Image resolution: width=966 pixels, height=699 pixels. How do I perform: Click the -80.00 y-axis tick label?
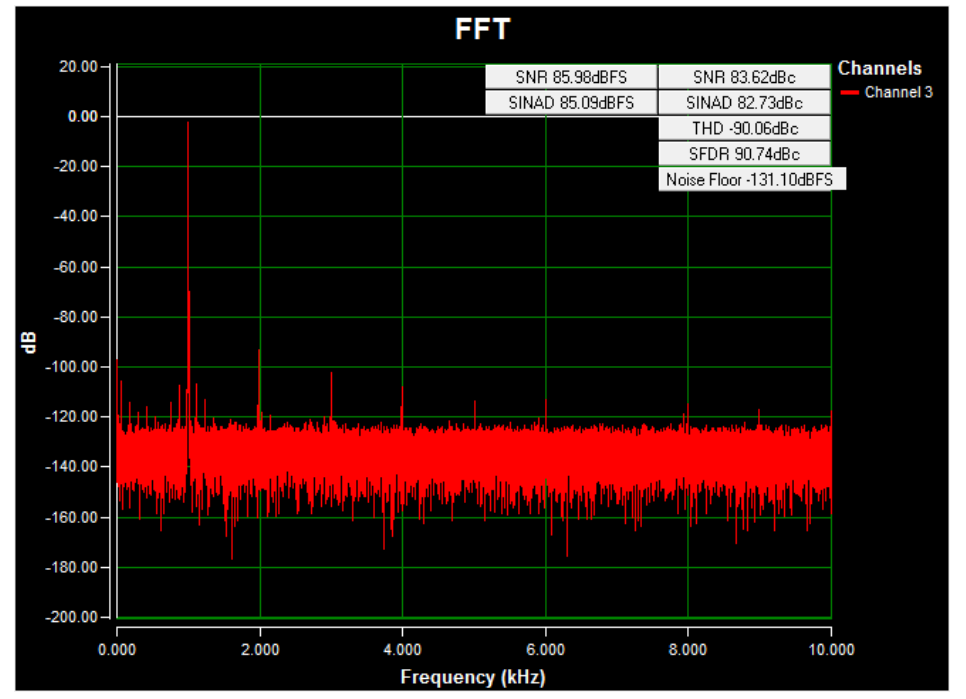coord(76,317)
